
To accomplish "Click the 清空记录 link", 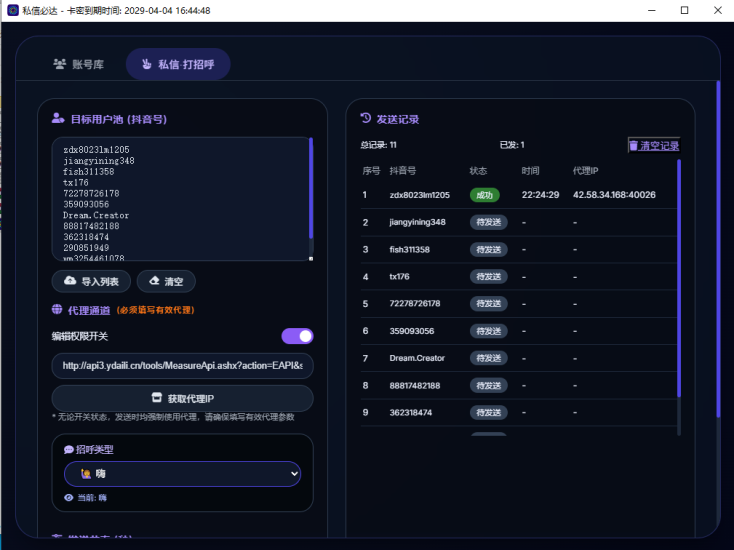I will 654,146.
